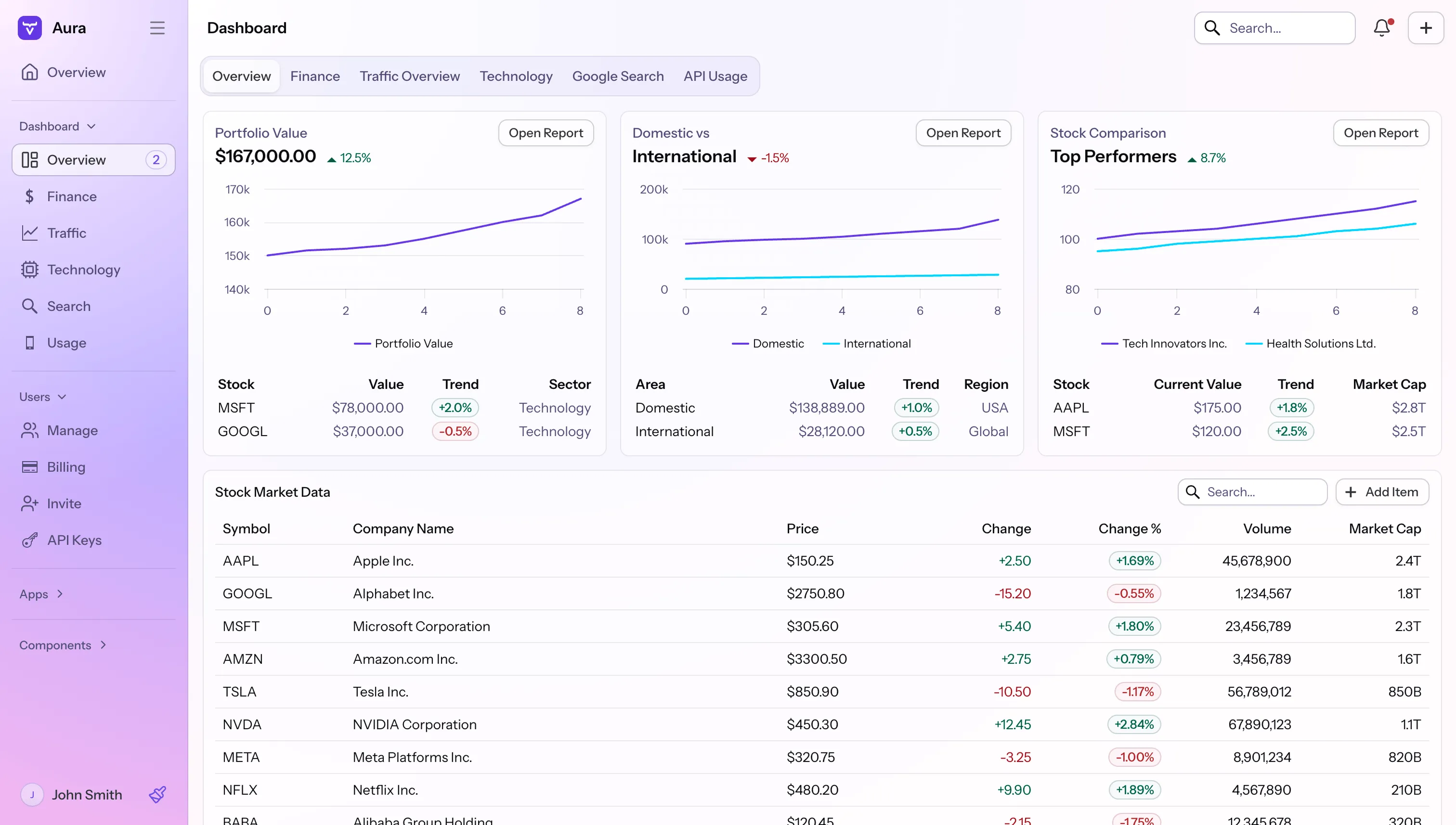Open Technology in the sidebar
Viewport: 1456px width, 825px height.
pos(83,270)
